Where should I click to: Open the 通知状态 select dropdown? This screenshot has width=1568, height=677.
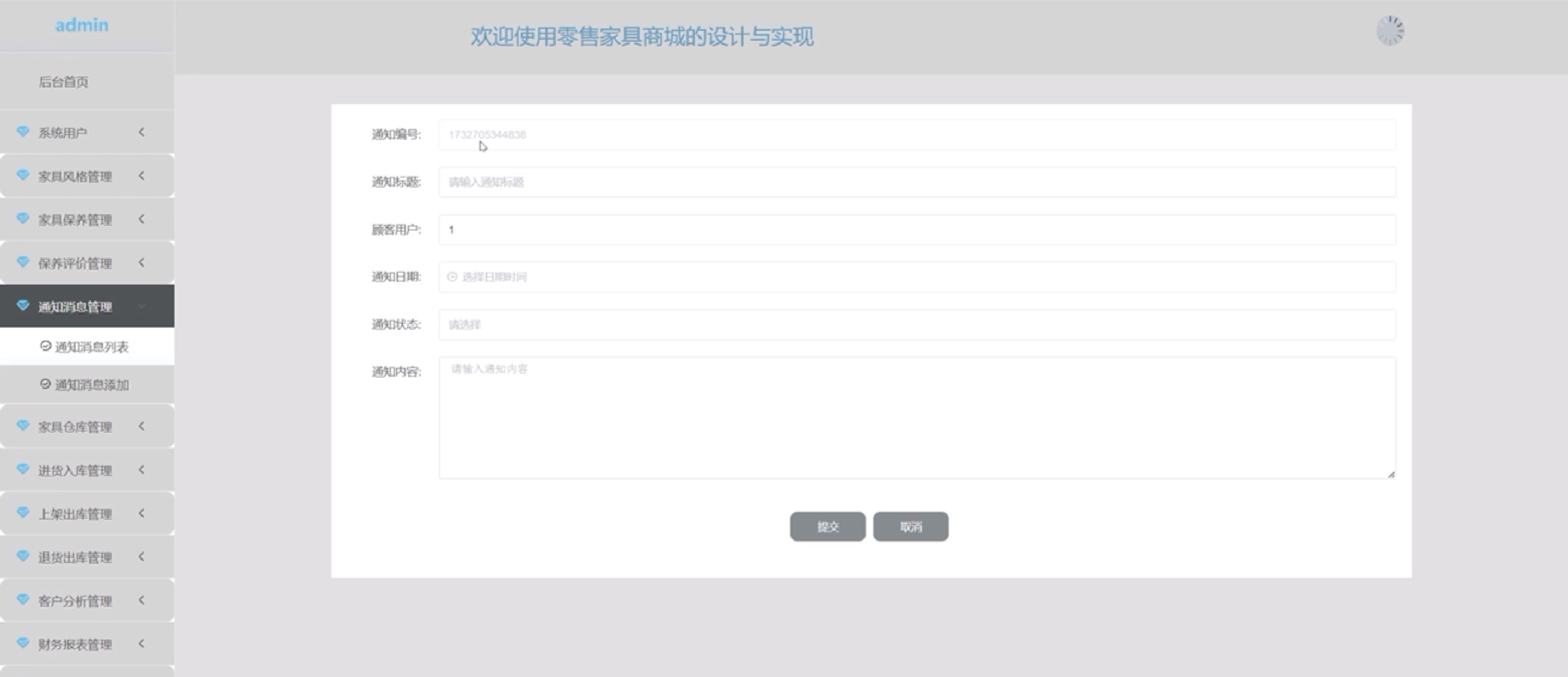point(916,325)
